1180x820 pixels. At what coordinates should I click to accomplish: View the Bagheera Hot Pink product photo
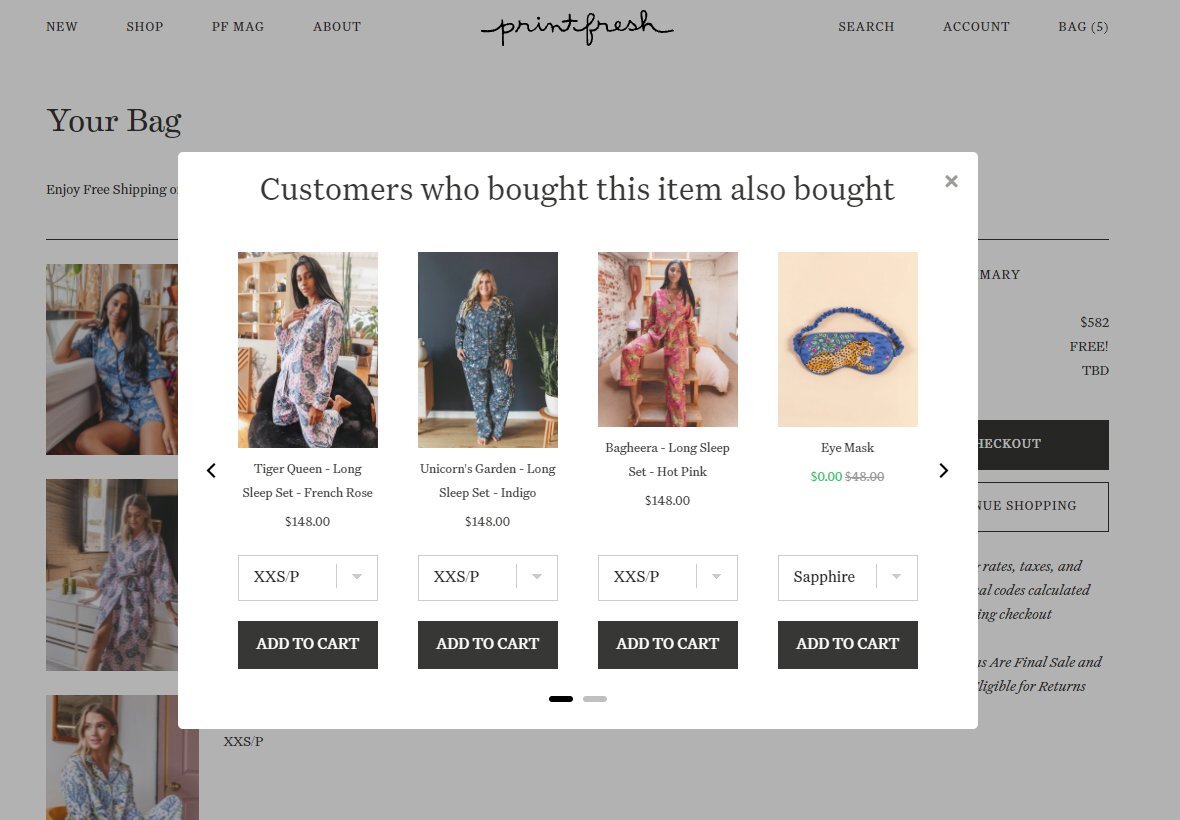click(x=668, y=340)
